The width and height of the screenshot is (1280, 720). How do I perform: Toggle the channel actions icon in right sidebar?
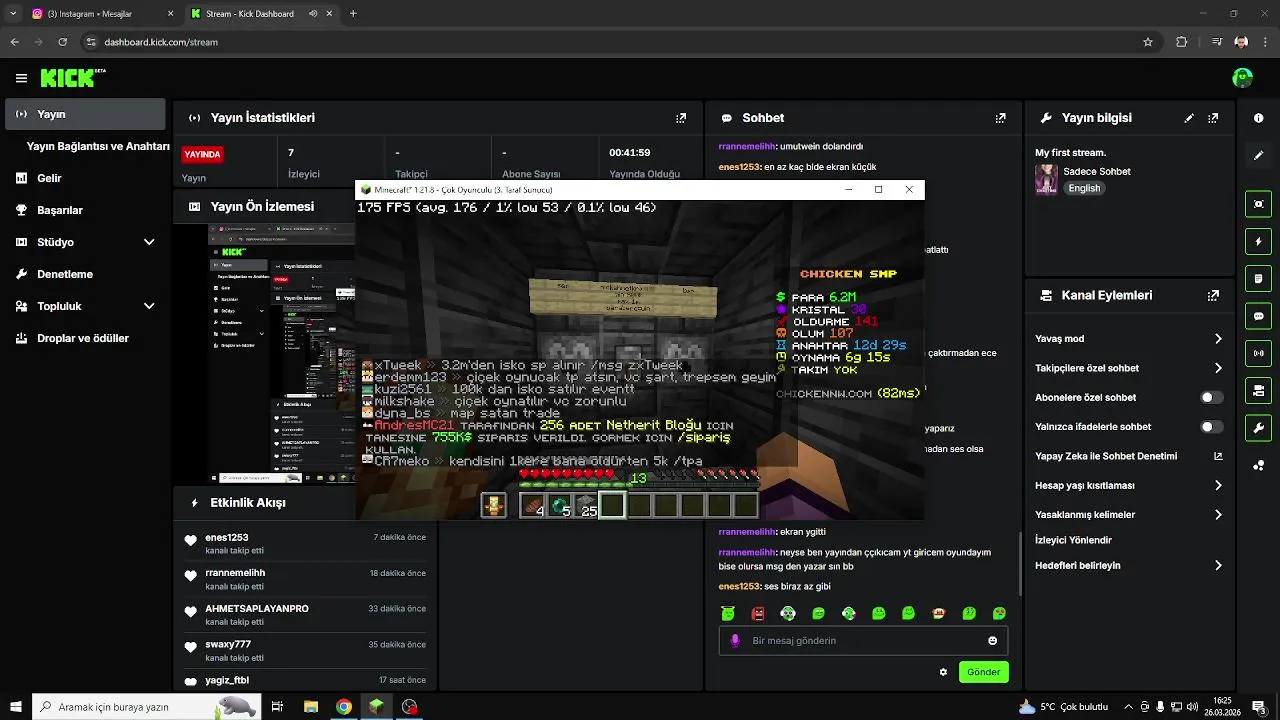pos(1258,390)
